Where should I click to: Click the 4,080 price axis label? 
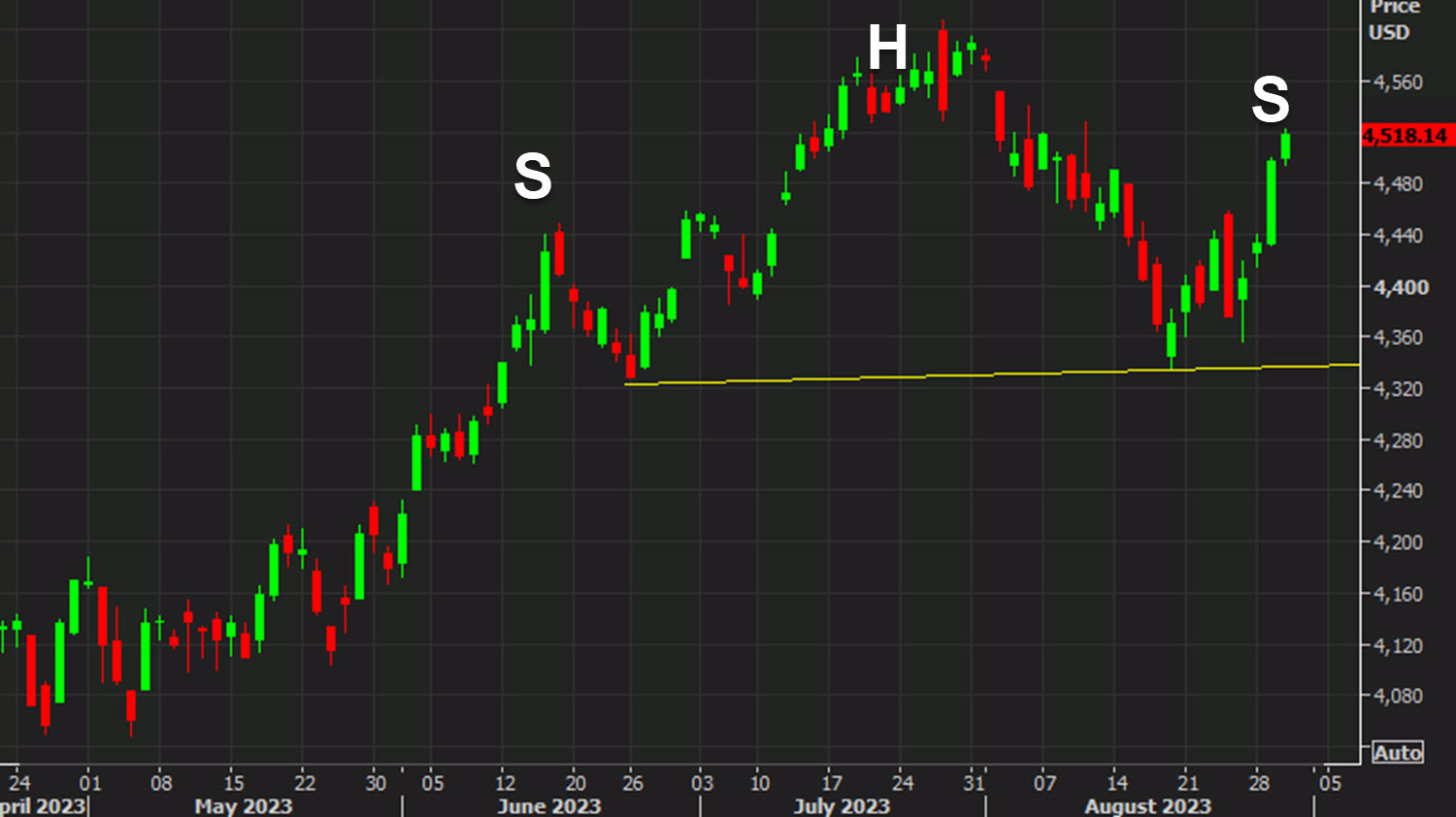1398,696
